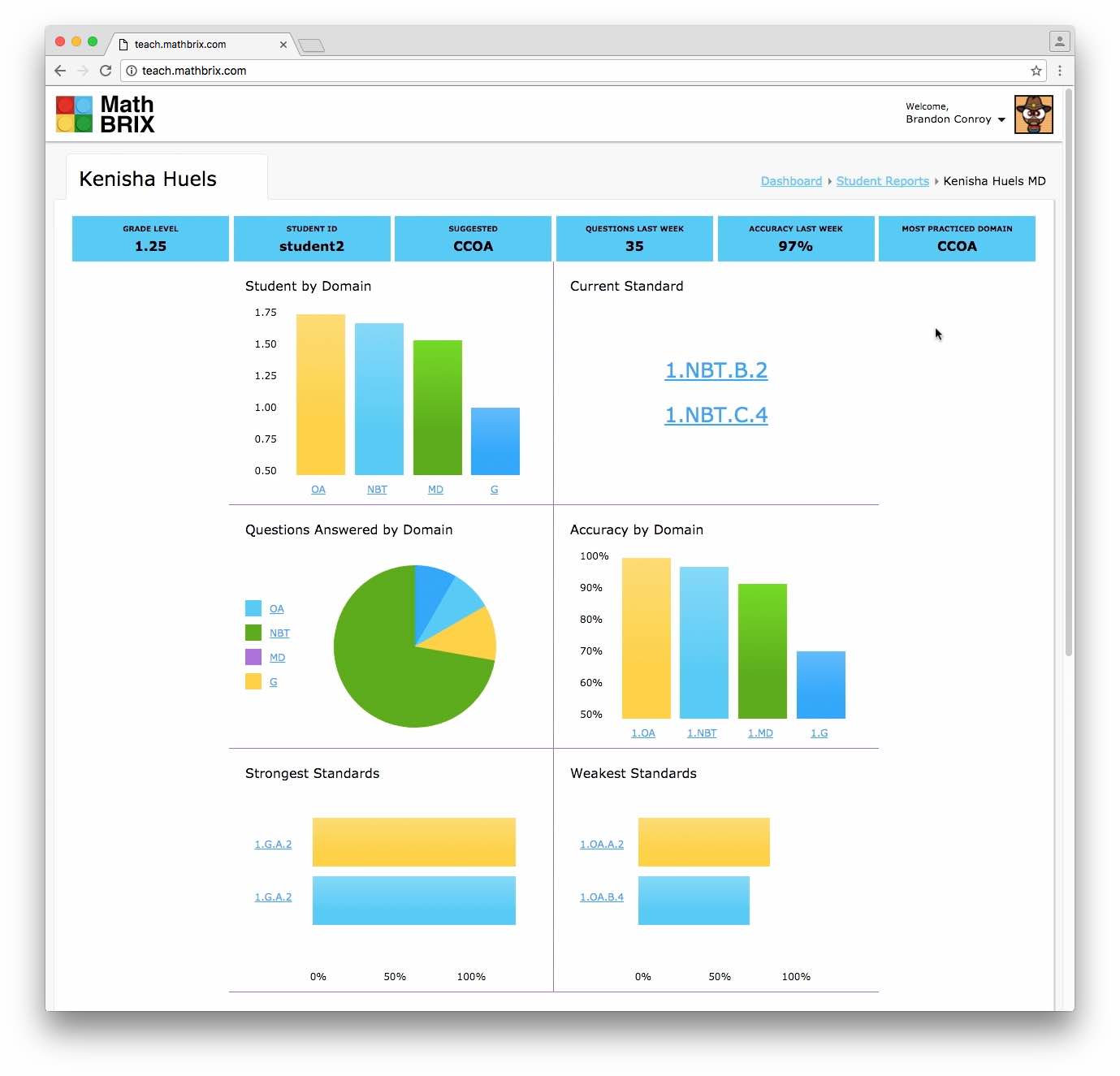
Task: Open the Chrome three-dot menu
Action: 1059,71
